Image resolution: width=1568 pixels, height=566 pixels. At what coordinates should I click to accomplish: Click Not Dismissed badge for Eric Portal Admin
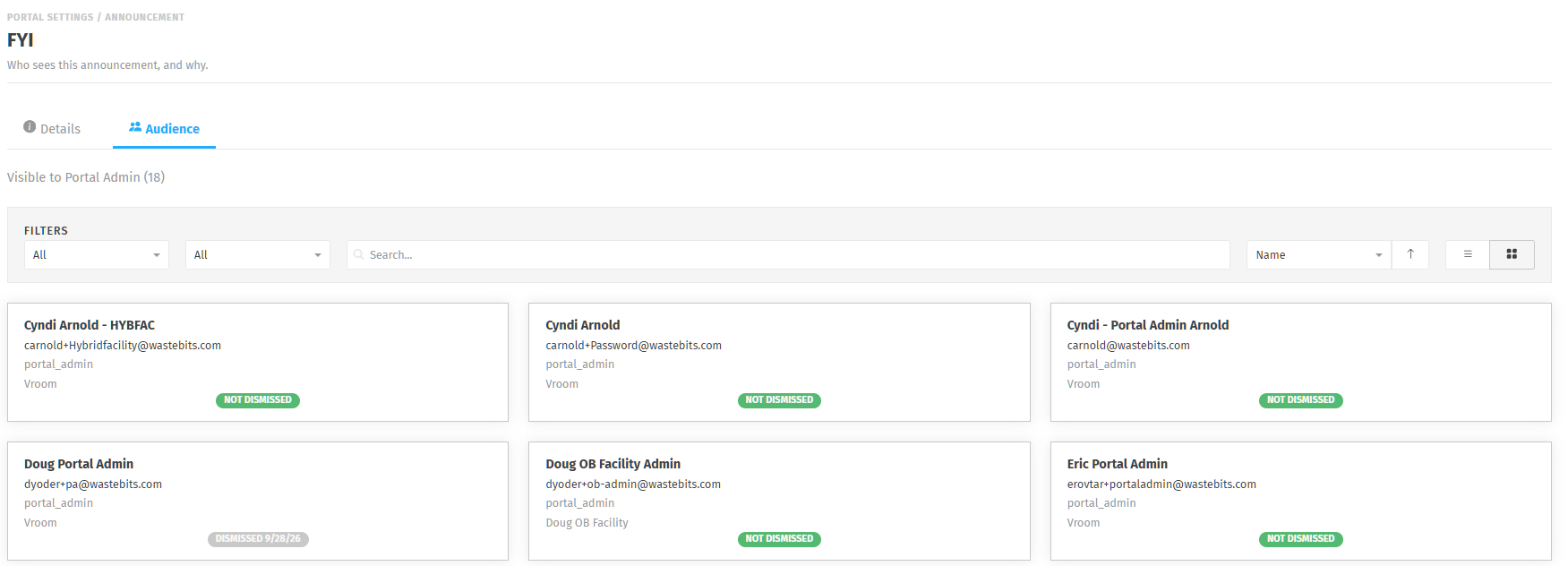click(x=1300, y=539)
